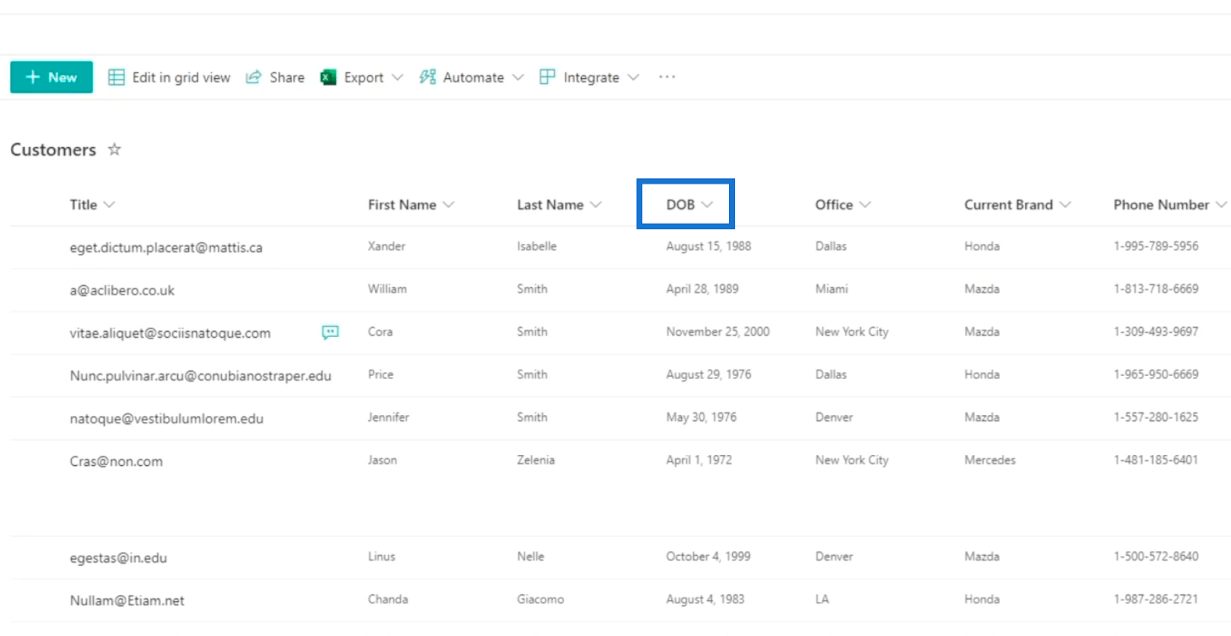Screen dimensions: 1231x636
Task: Click the LA office cell
Action: pyautogui.click(x=822, y=600)
